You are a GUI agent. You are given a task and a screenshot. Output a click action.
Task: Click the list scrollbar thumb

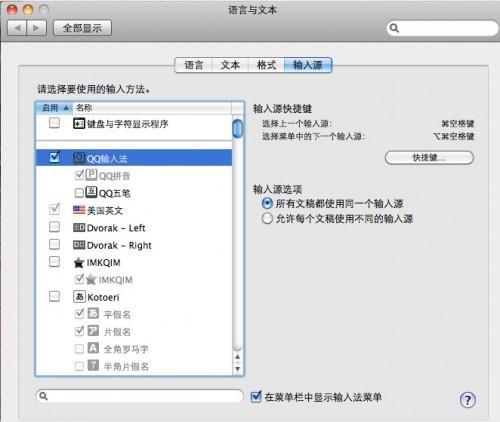click(237, 128)
